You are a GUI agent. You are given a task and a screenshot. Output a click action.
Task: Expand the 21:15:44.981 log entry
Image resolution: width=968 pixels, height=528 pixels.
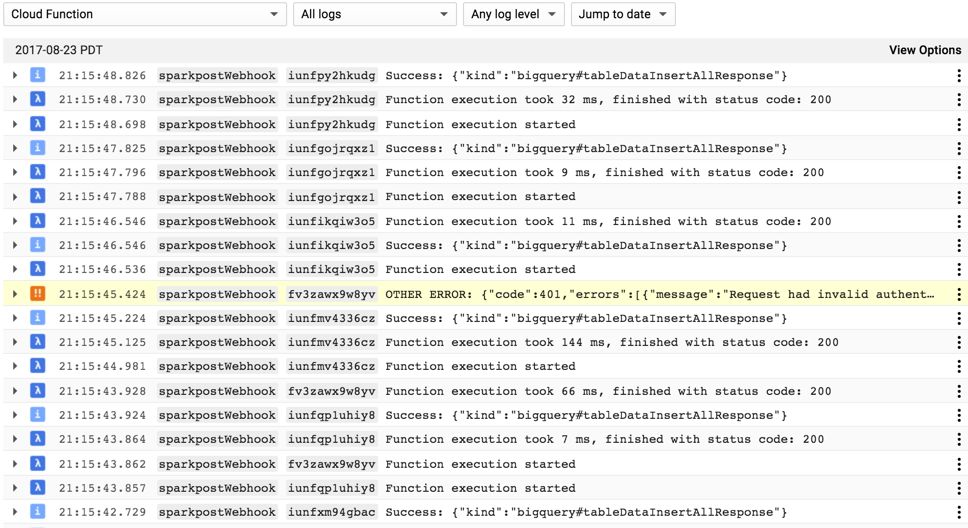pos(15,366)
